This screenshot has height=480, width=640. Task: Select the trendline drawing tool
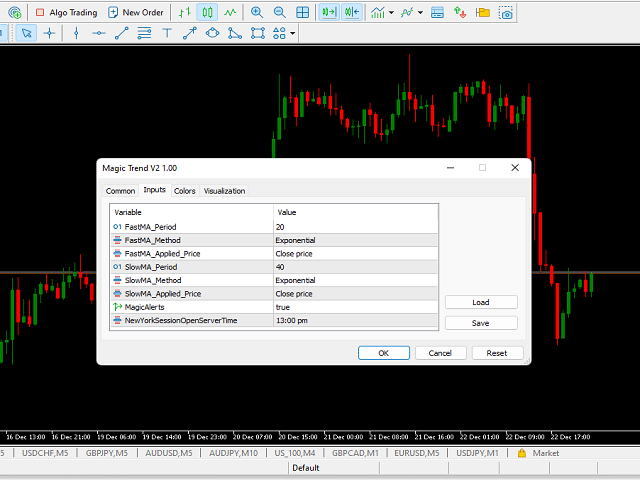coord(122,33)
